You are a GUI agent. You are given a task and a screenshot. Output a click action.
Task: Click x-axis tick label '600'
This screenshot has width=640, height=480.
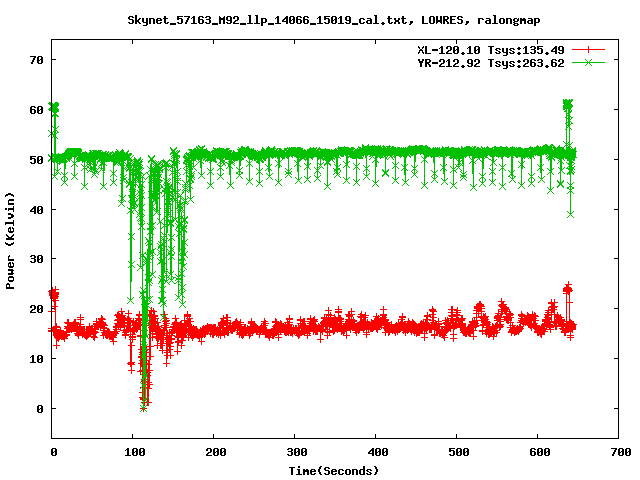540,452
